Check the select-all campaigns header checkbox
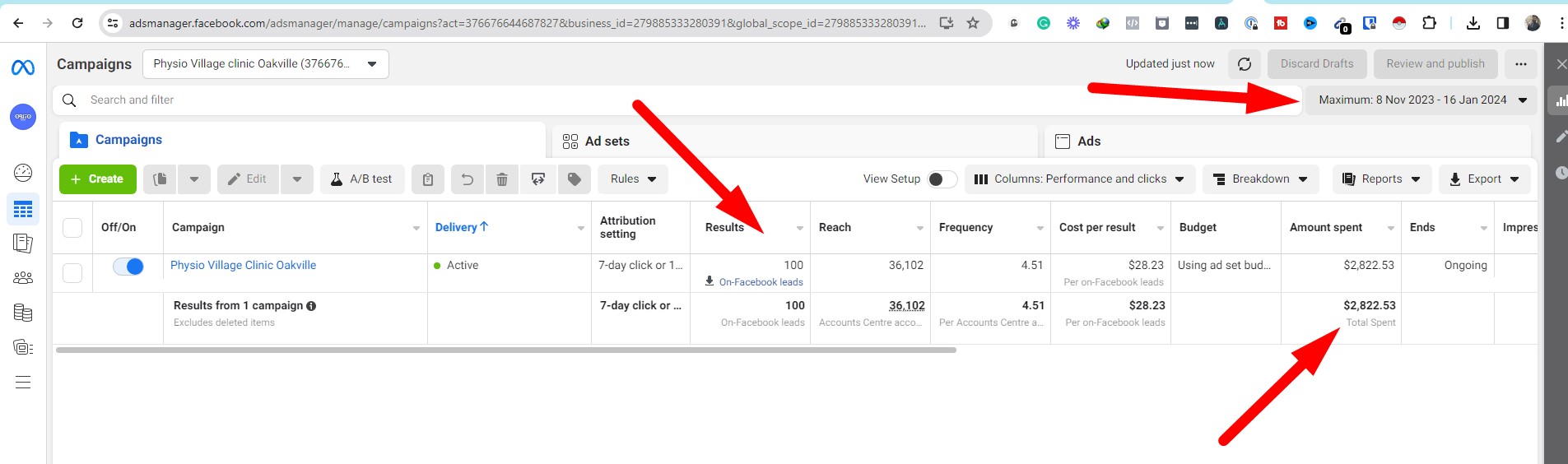This screenshot has height=464, width=1568. [x=72, y=228]
